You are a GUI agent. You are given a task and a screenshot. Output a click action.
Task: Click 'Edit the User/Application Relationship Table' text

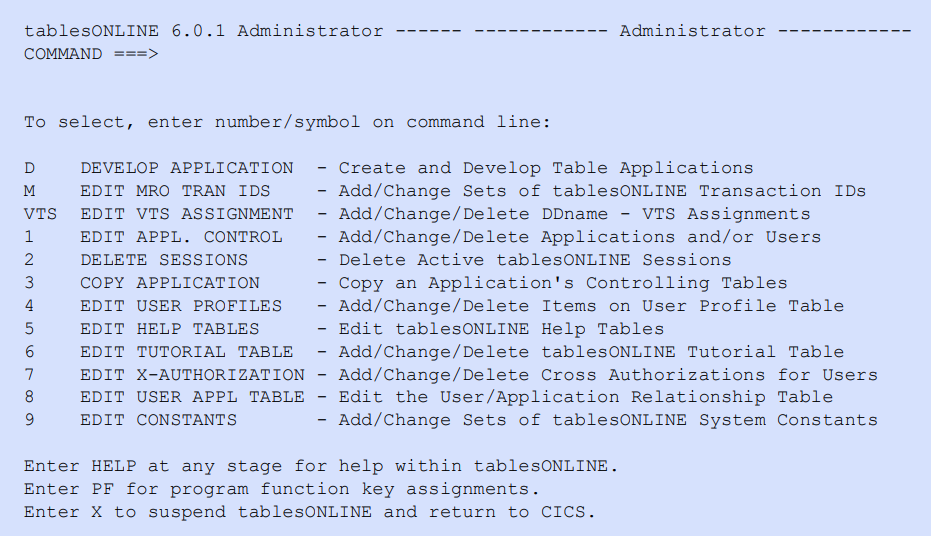[x=585, y=397]
